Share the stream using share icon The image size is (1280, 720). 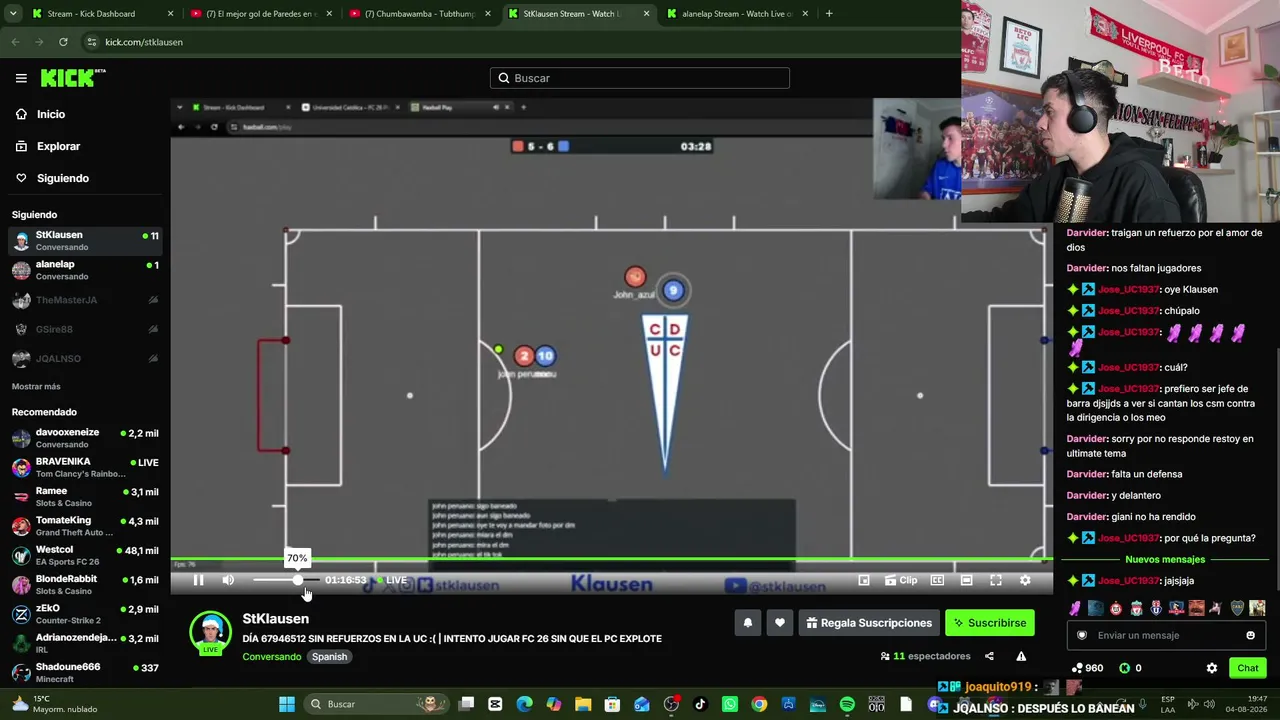coord(989,656)
